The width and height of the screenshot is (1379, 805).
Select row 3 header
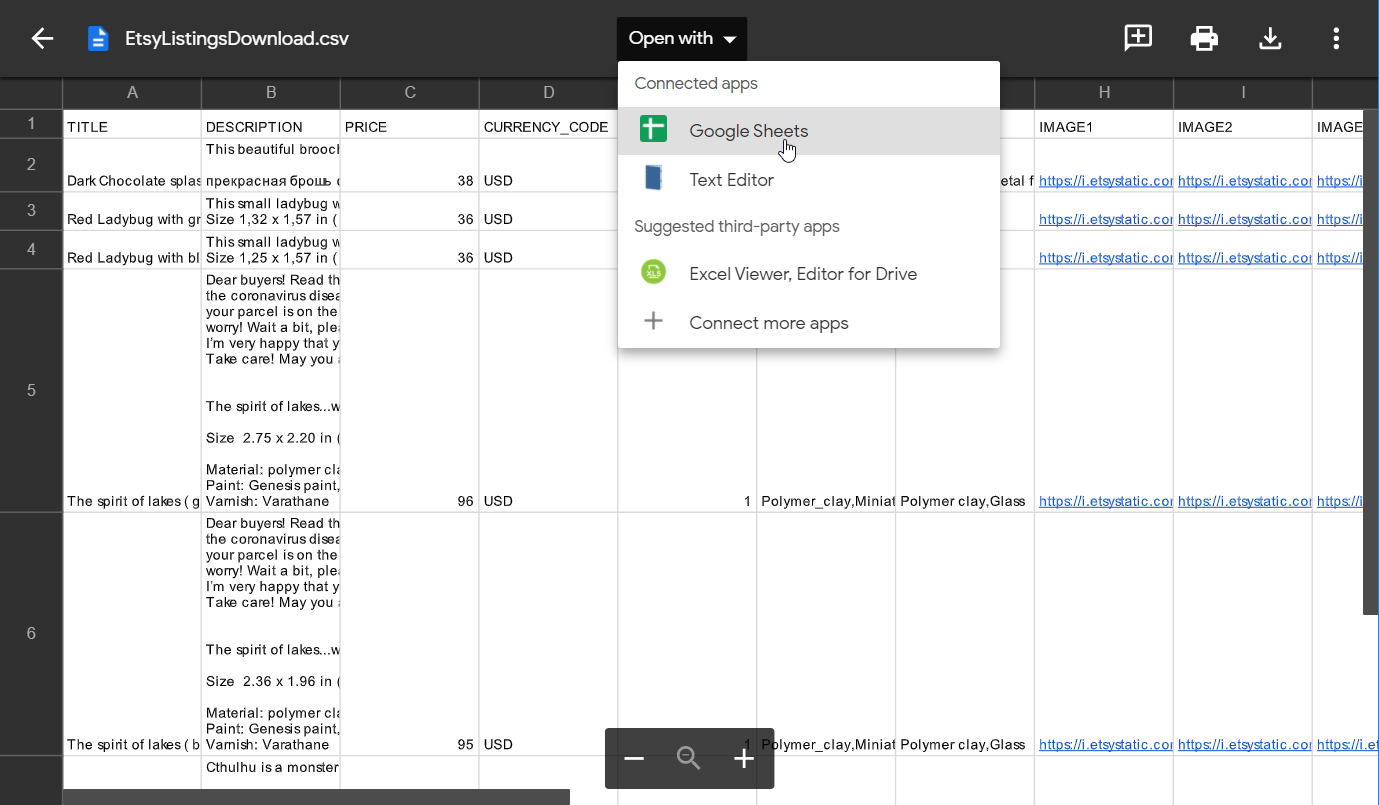point(31,211)
